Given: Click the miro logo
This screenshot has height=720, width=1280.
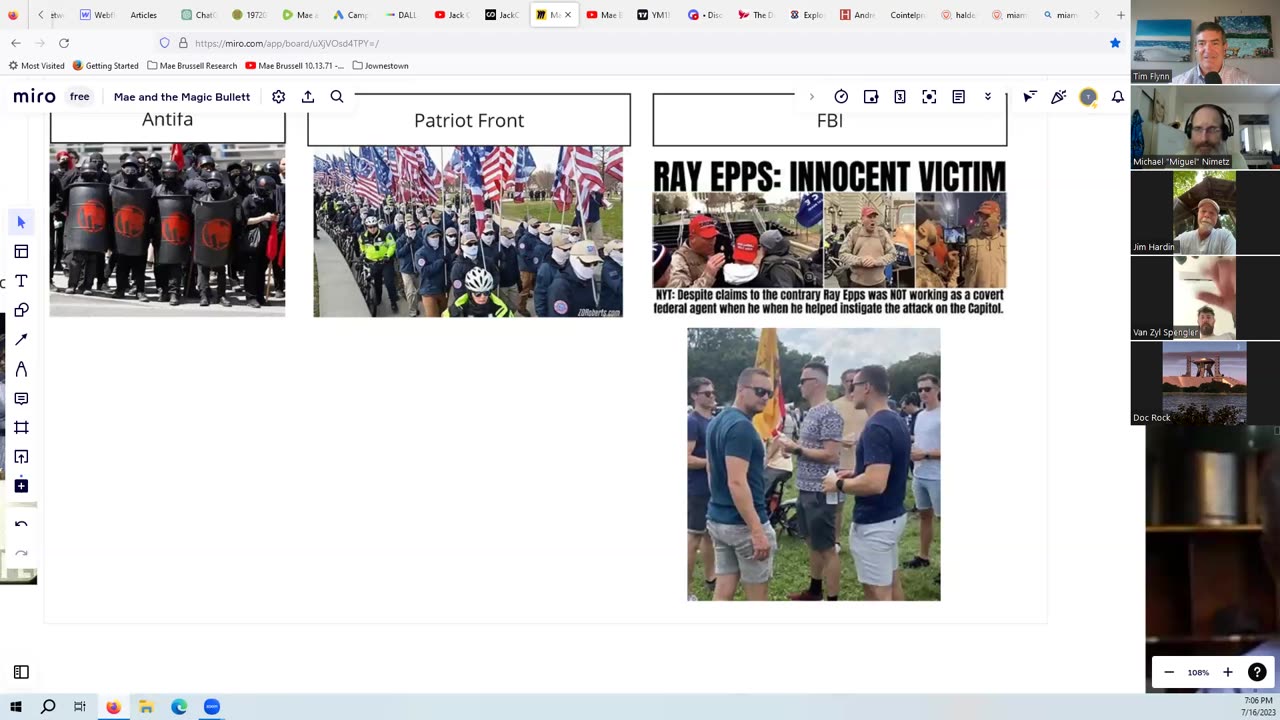Looking at the screenshot, I should tap(34, 97).
